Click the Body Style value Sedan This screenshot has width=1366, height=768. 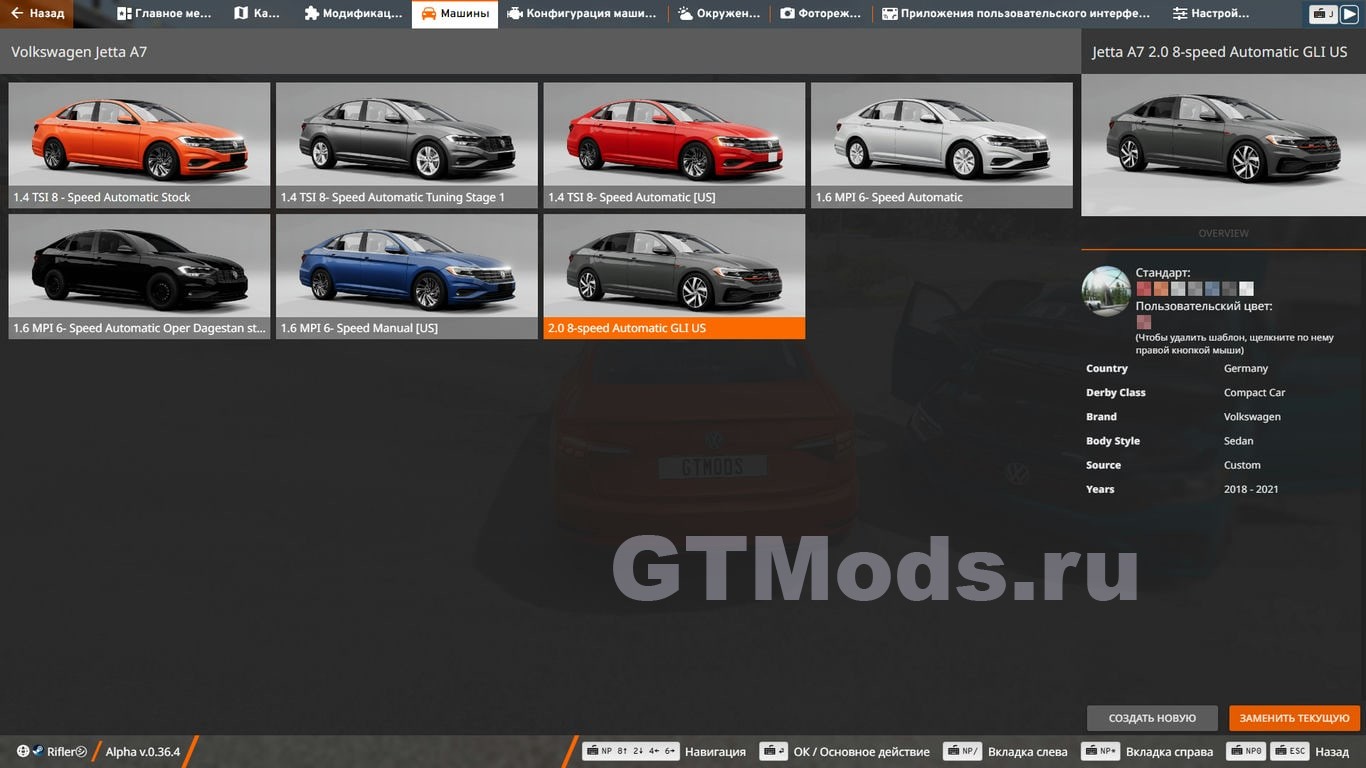[x=1239, y=441]
